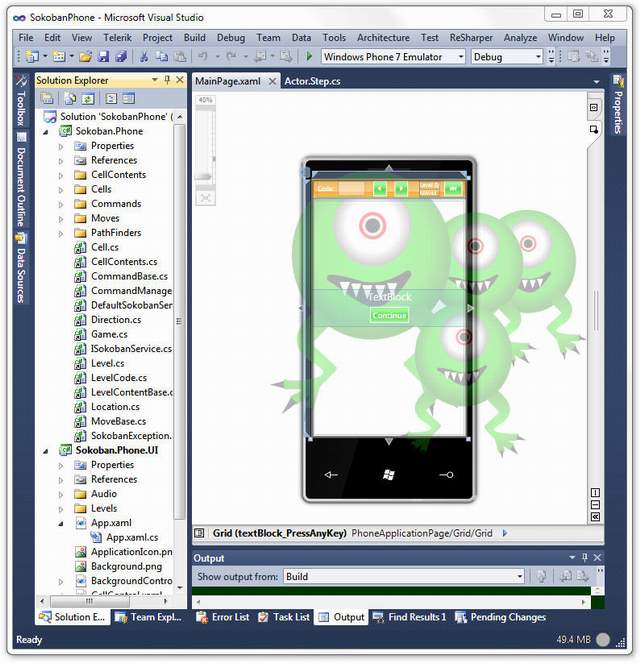Click the New Project toolbar icon
640x664 pixels.
pyautogui.click(x=32, y=56)
